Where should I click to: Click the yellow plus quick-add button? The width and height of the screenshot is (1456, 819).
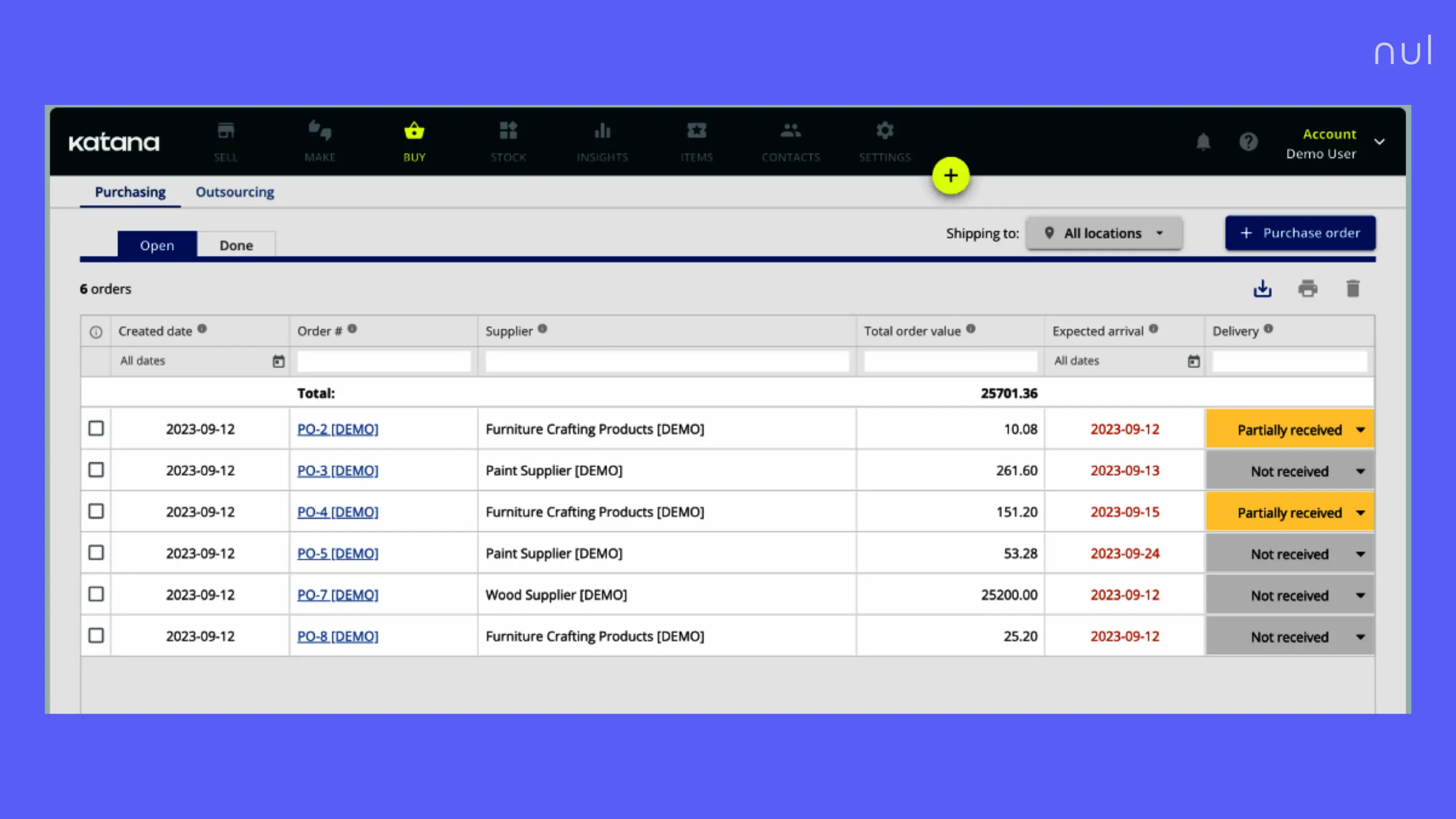click(951, 176)
